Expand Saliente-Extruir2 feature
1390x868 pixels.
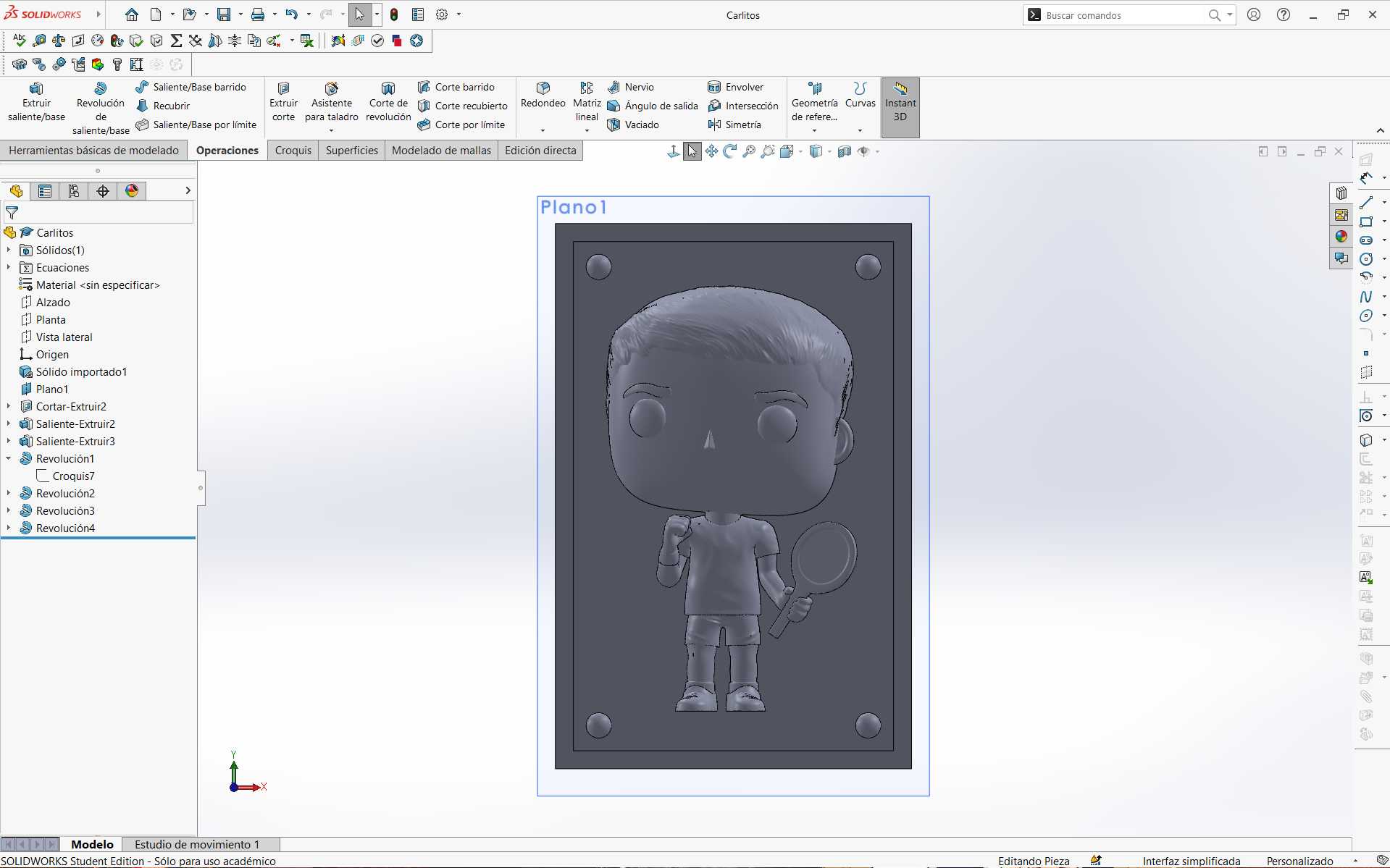click(9, 424)
